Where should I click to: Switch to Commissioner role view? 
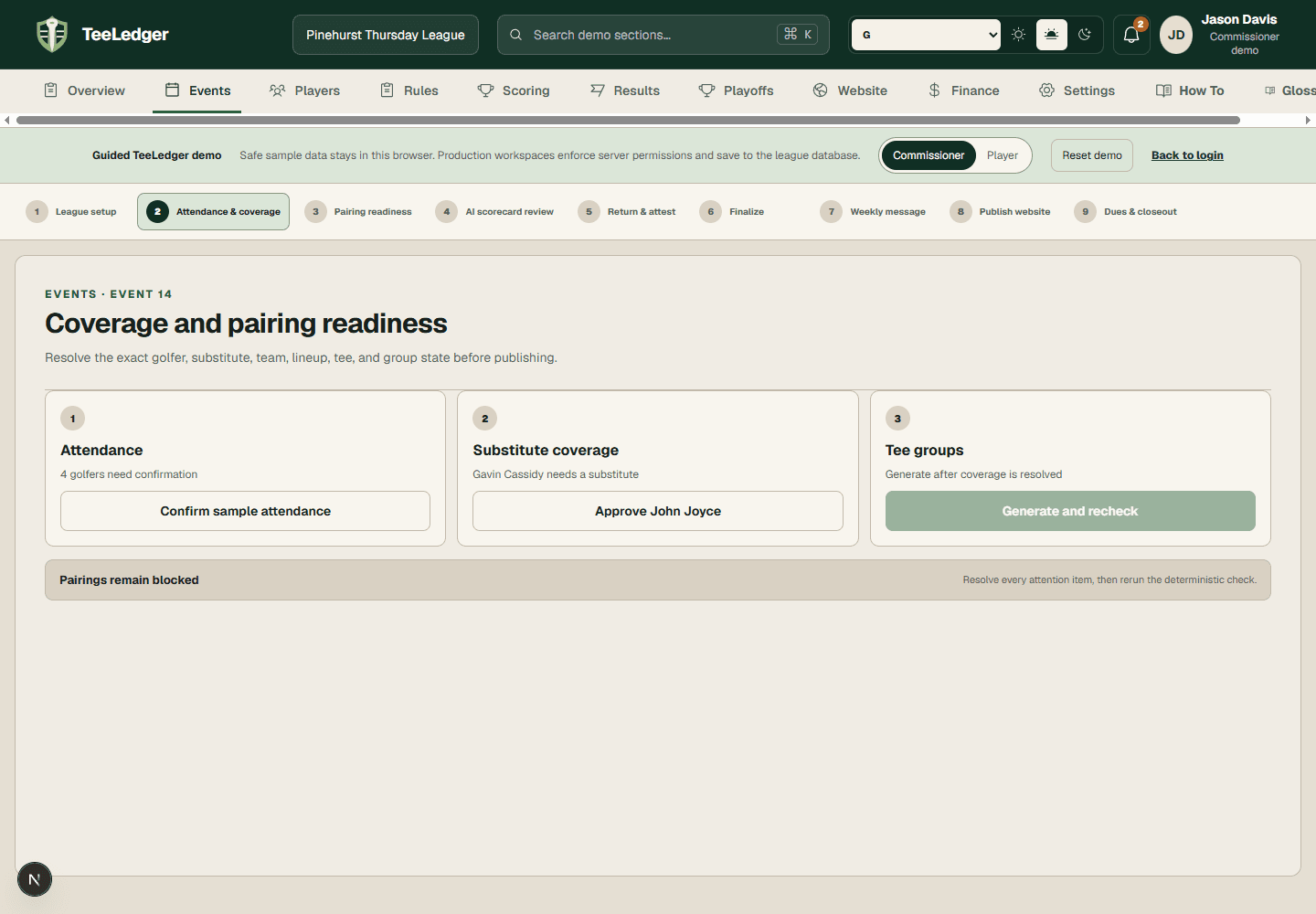click(929, 155)
